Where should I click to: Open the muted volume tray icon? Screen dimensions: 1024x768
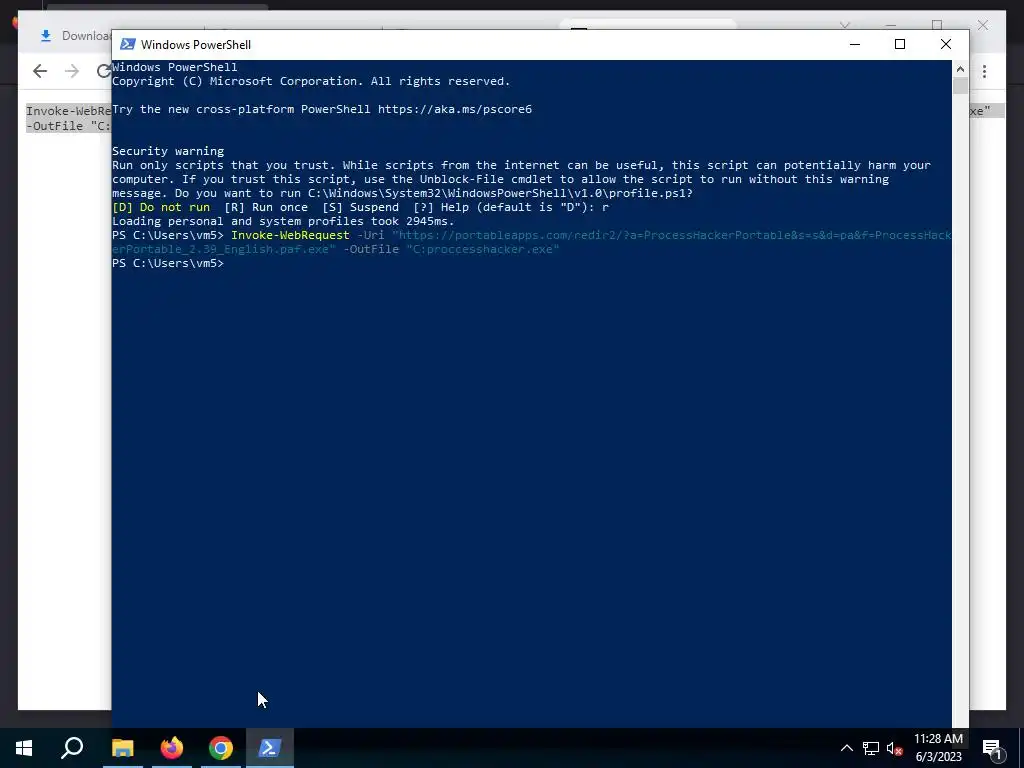[895, 748]
